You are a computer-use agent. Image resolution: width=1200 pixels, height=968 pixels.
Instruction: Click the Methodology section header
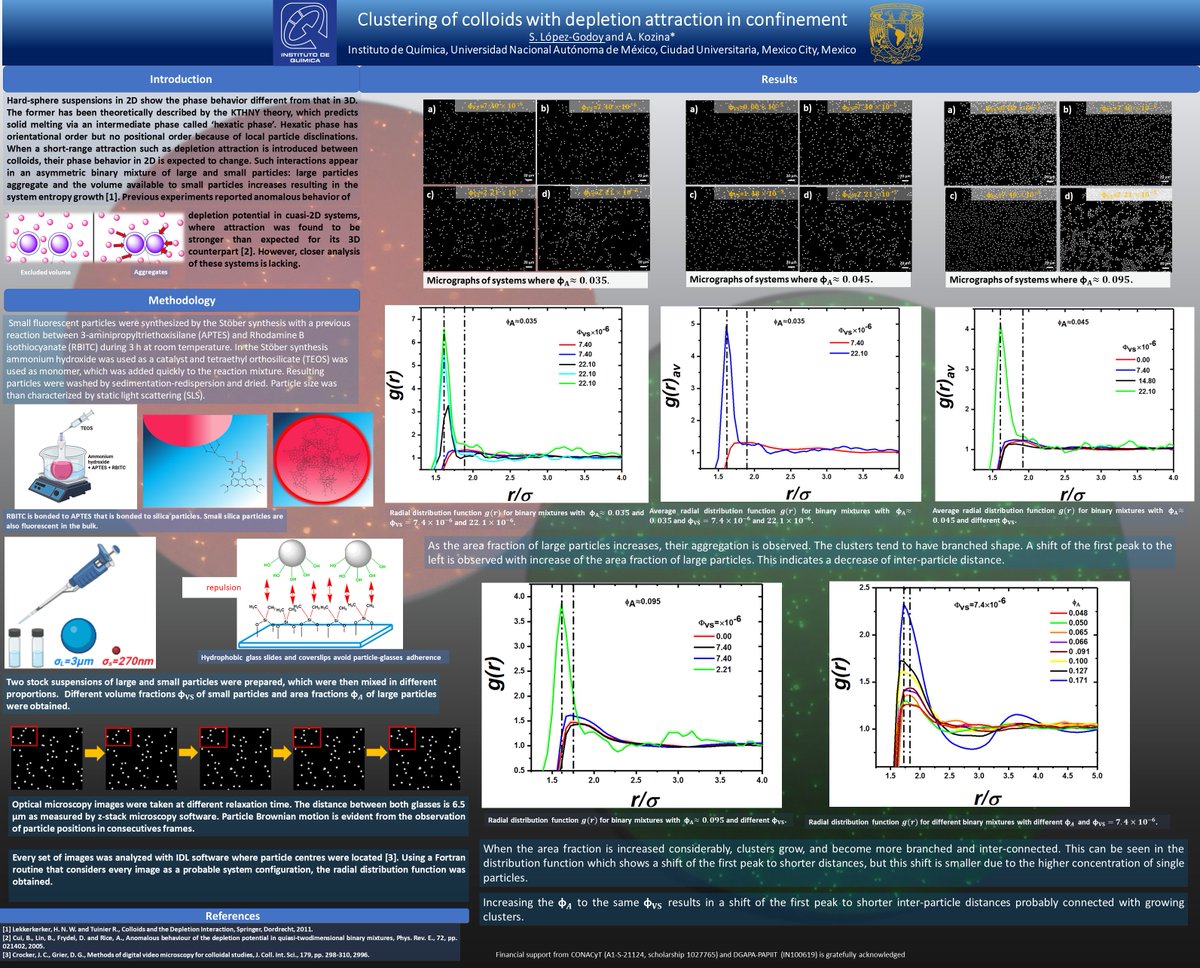(181, 300)
